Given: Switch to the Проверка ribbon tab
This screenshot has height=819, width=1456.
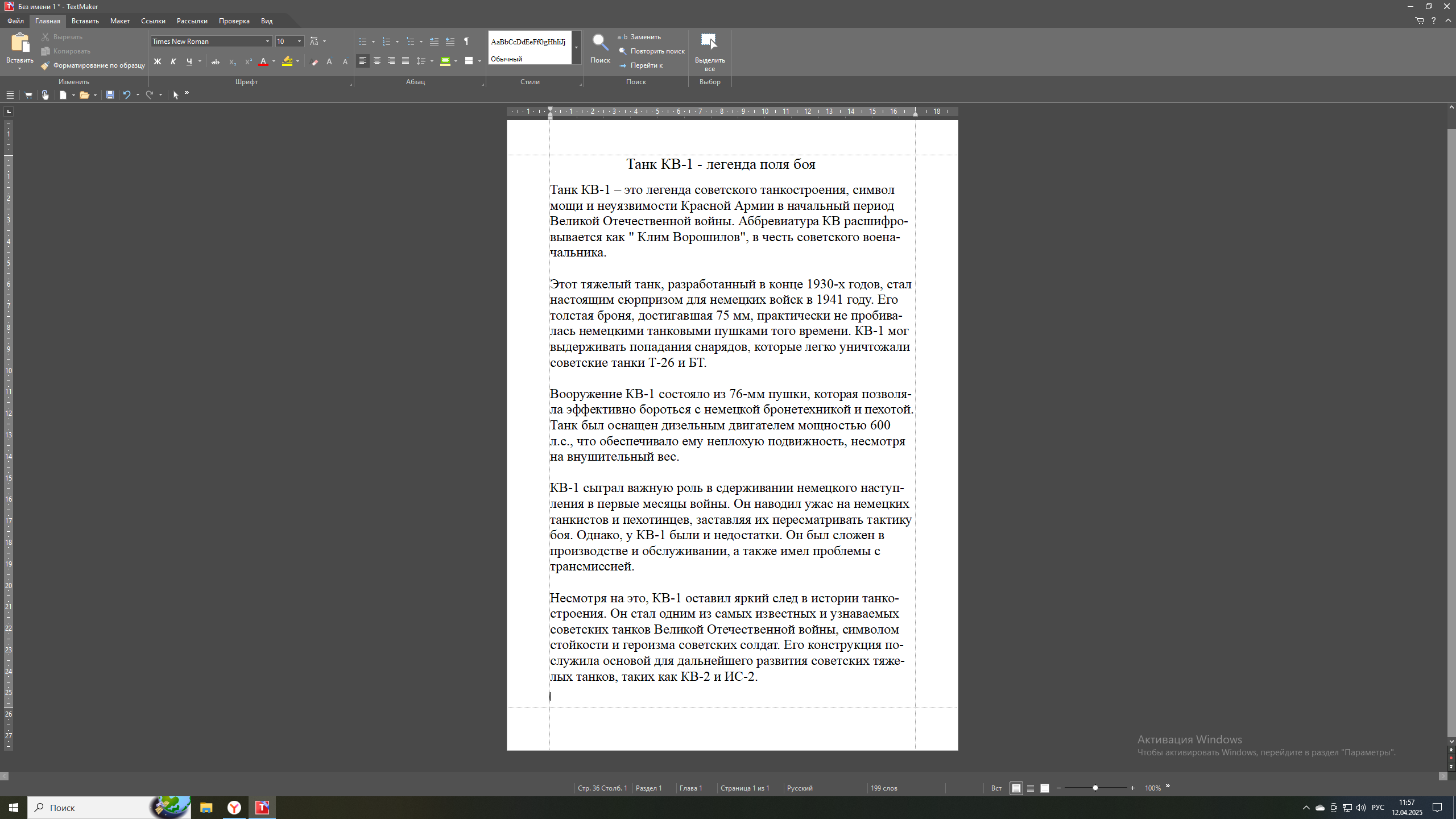Looking at the screenshot, I should pyautogui.click(x=234, y=21).
